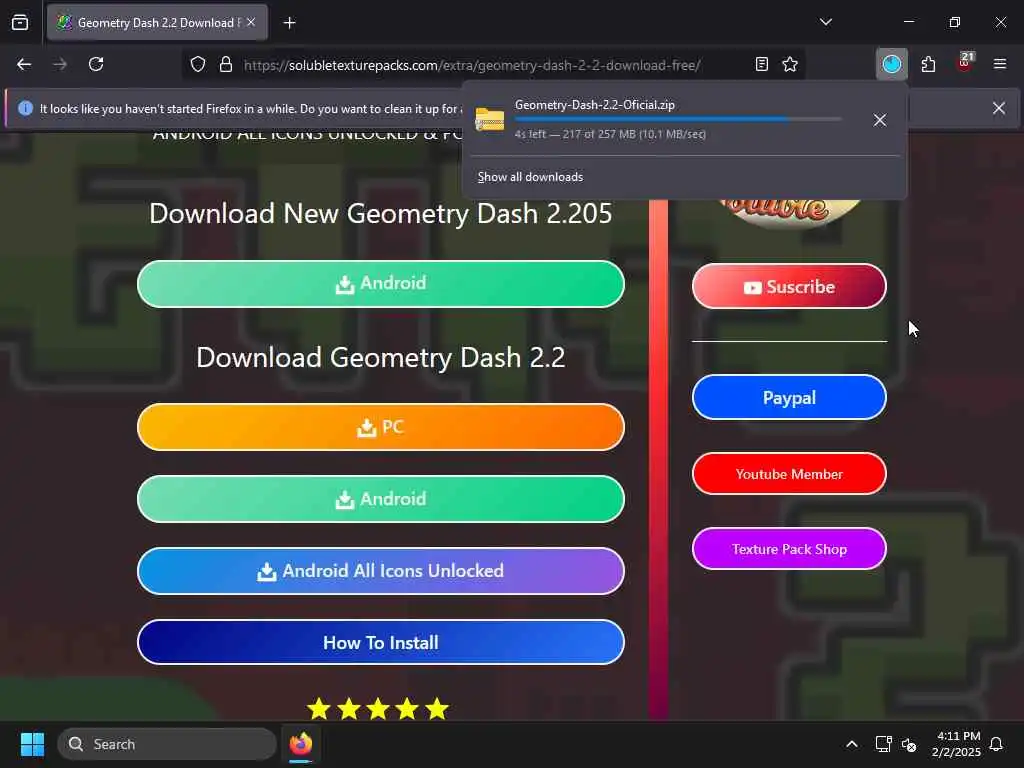Click the taskbar Search box
1024x768 pixels.
(x=167, y=744)
